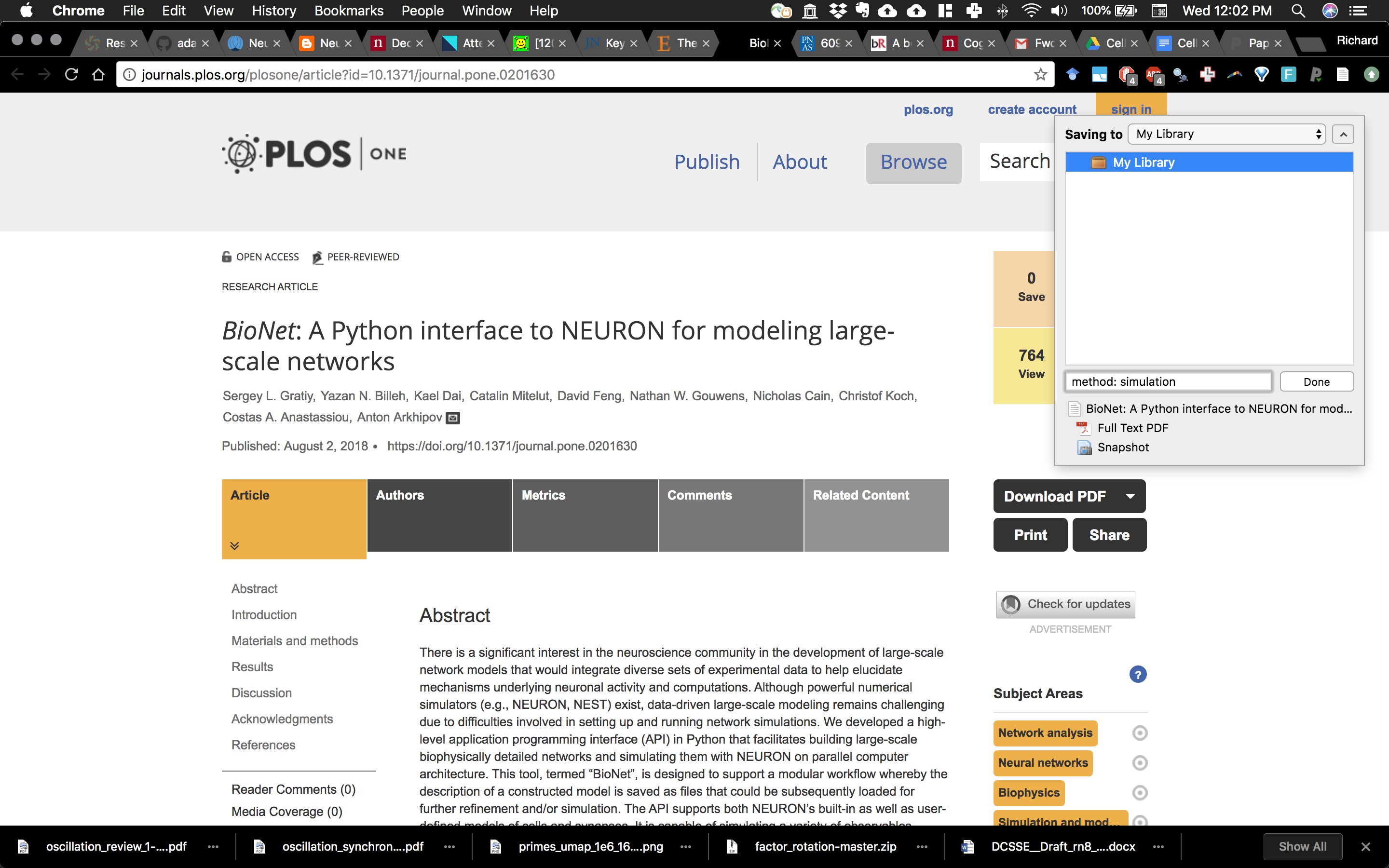Click the PLOS ONE logo
1389x868 pixels.
tap(314, 154)
